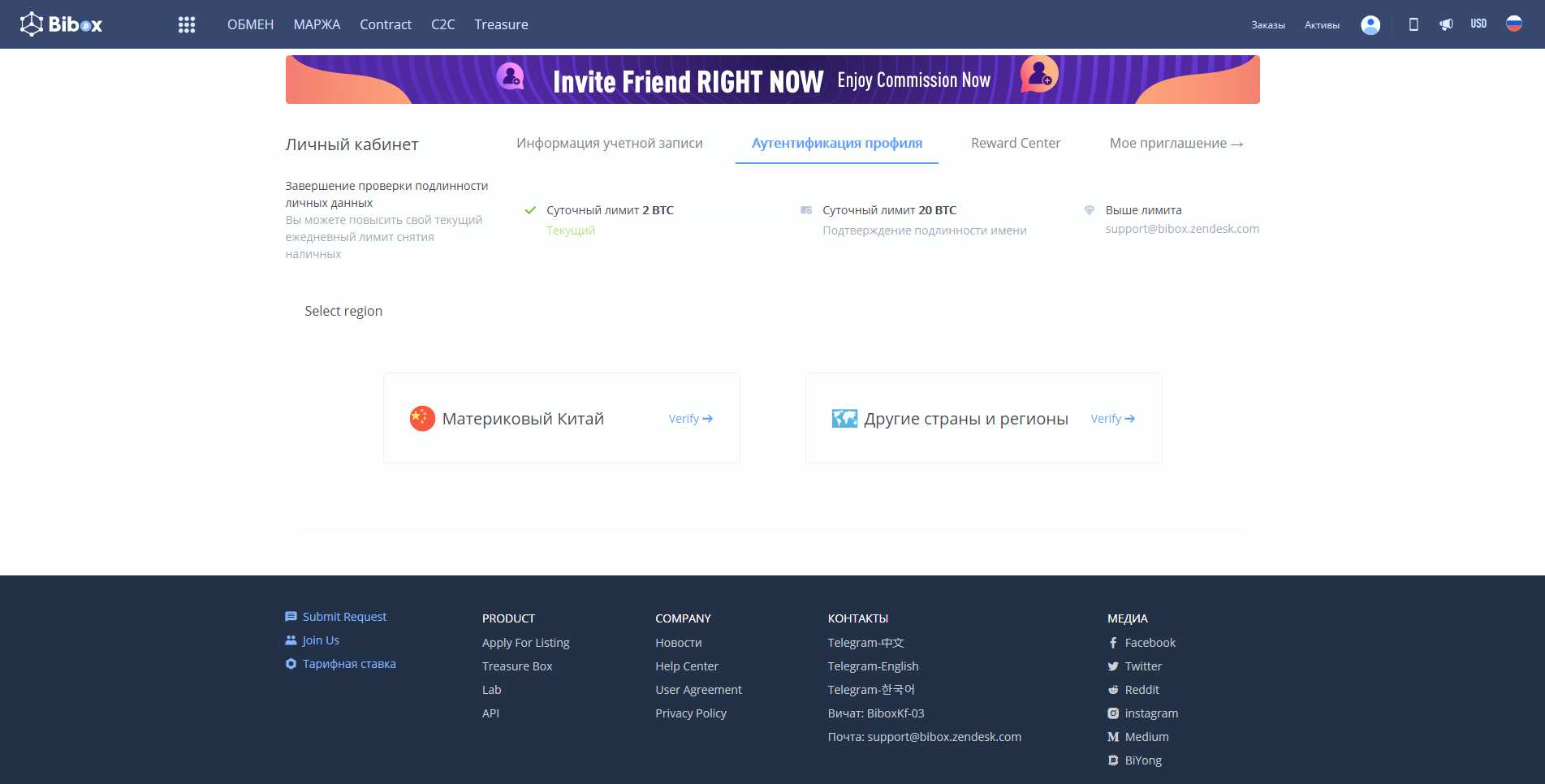Open the МАРЖА menu
1545x784 pixels.
click(317, 24)
